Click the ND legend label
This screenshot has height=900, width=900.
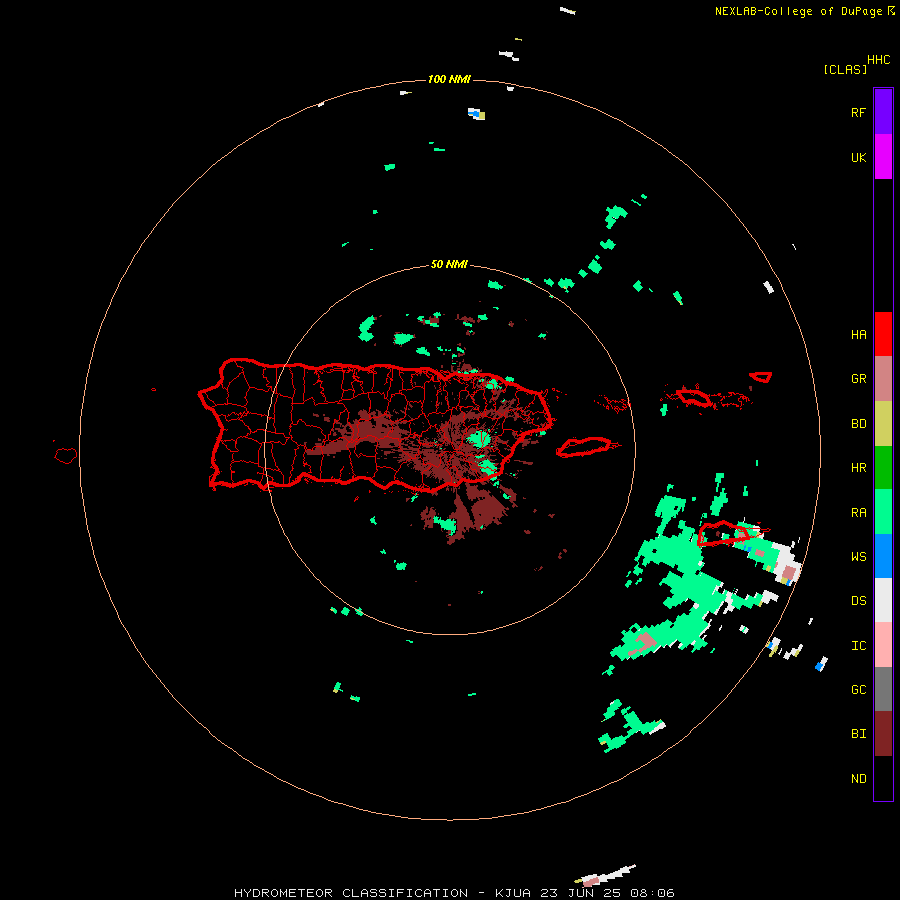pos(858,779)
